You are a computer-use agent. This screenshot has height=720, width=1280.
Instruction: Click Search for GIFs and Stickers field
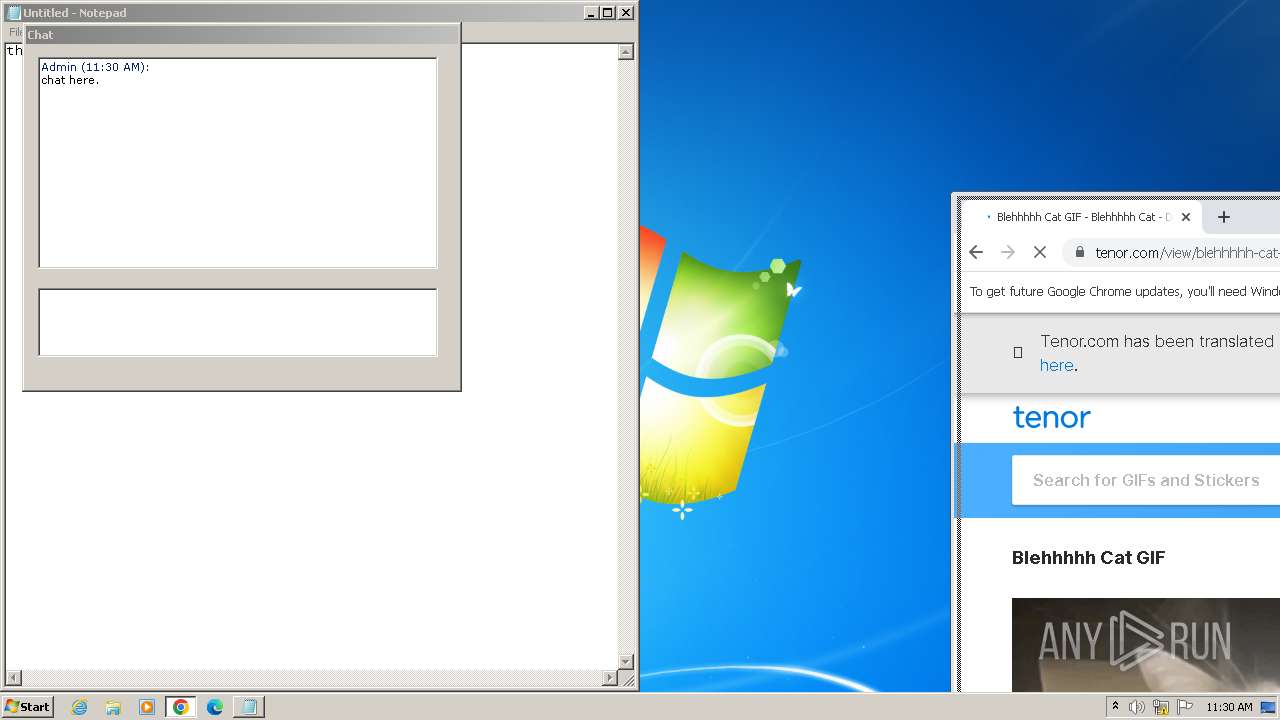(1146, 480)
